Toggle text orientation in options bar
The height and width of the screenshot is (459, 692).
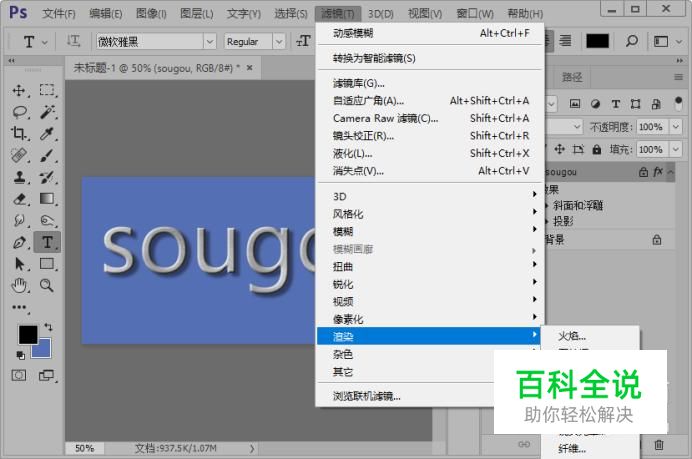(73, 41)
